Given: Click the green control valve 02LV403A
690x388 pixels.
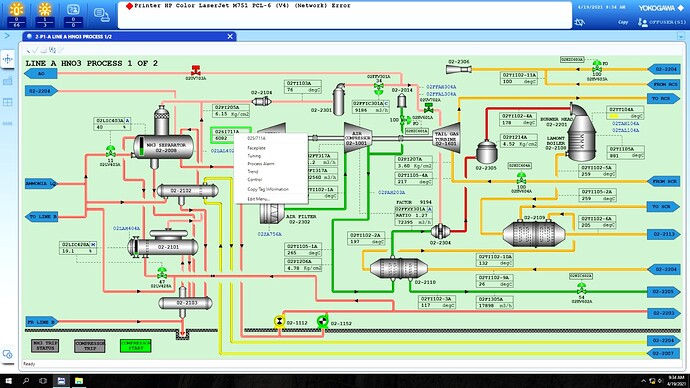Looking at the screenshot, I should (110, 151).
